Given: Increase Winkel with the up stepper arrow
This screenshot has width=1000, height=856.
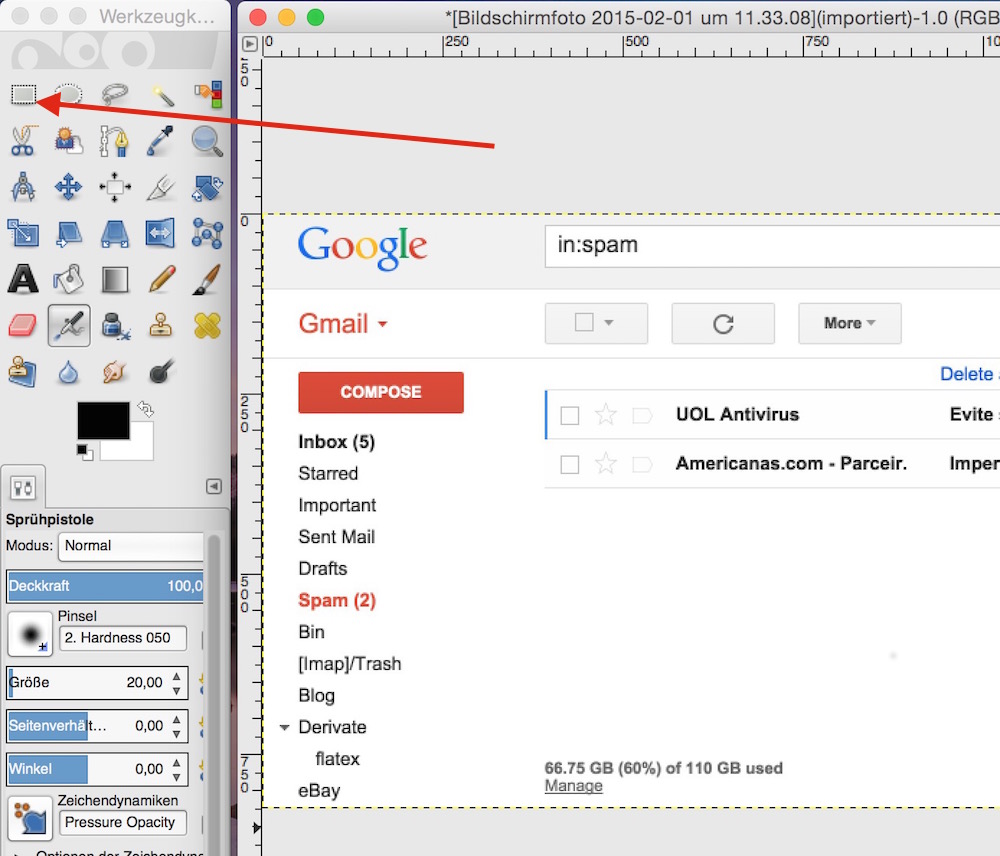Looking at the screenshot, I should [x=177, y=762].
